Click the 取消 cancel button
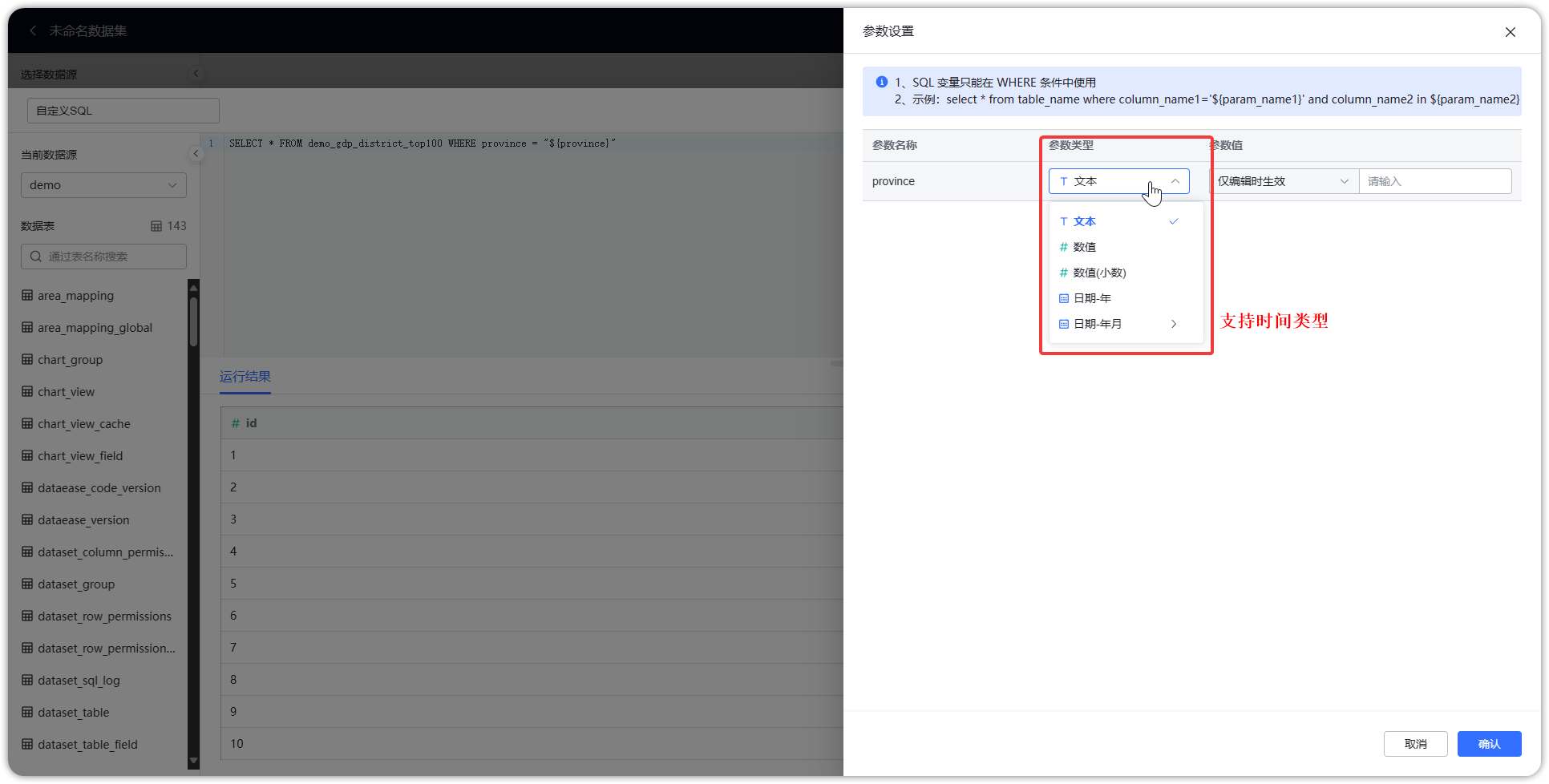The height and width of the screenshot is (784, 1549). click(1415, 744)
